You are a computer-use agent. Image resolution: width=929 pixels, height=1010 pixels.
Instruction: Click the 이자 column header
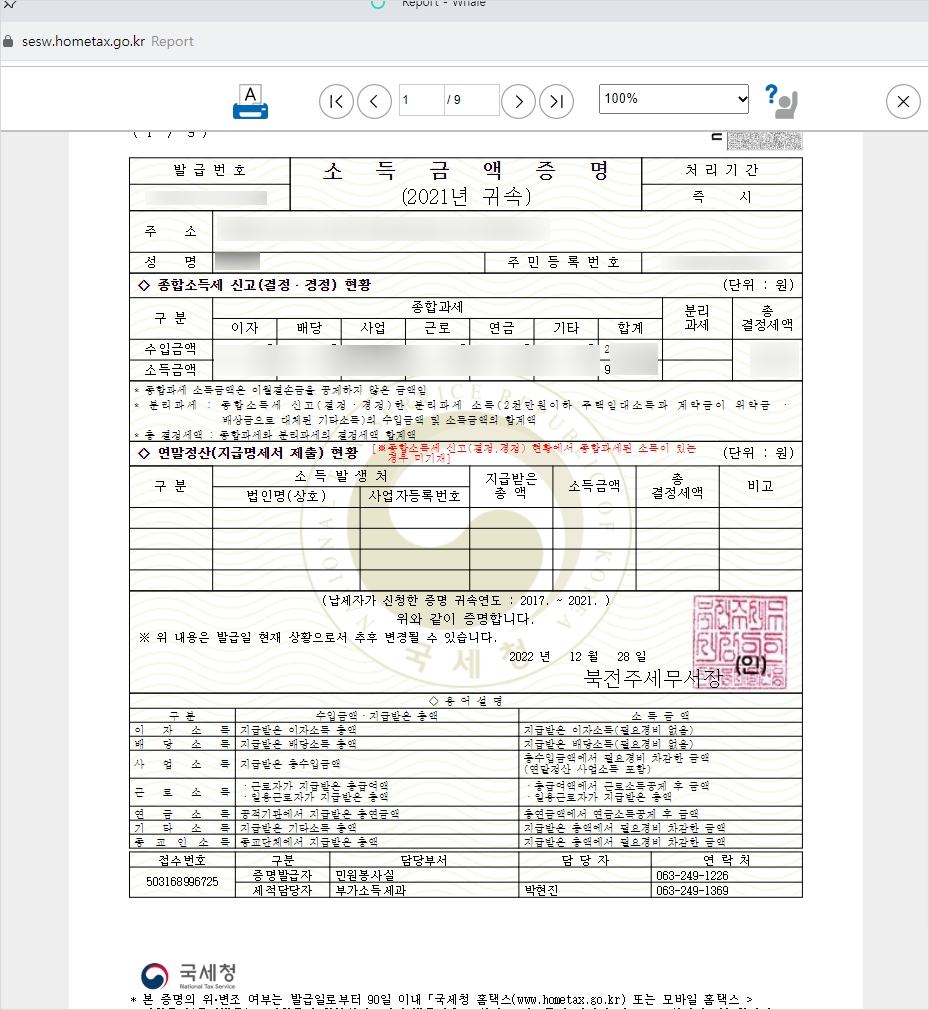[x=245, y=329]
